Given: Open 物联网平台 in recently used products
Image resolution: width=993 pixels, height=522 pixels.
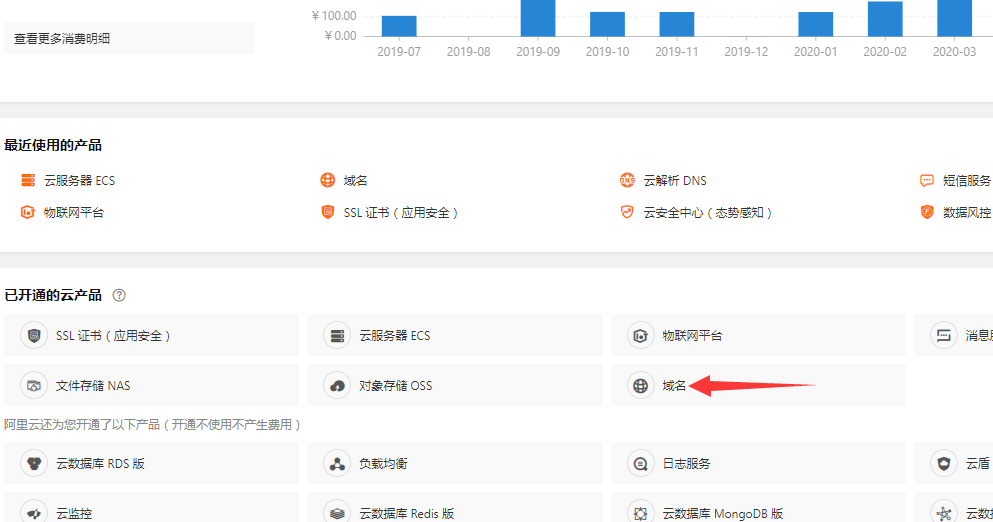Looking at the screenshot, I should pyautogui.click(x=73, y=212).
